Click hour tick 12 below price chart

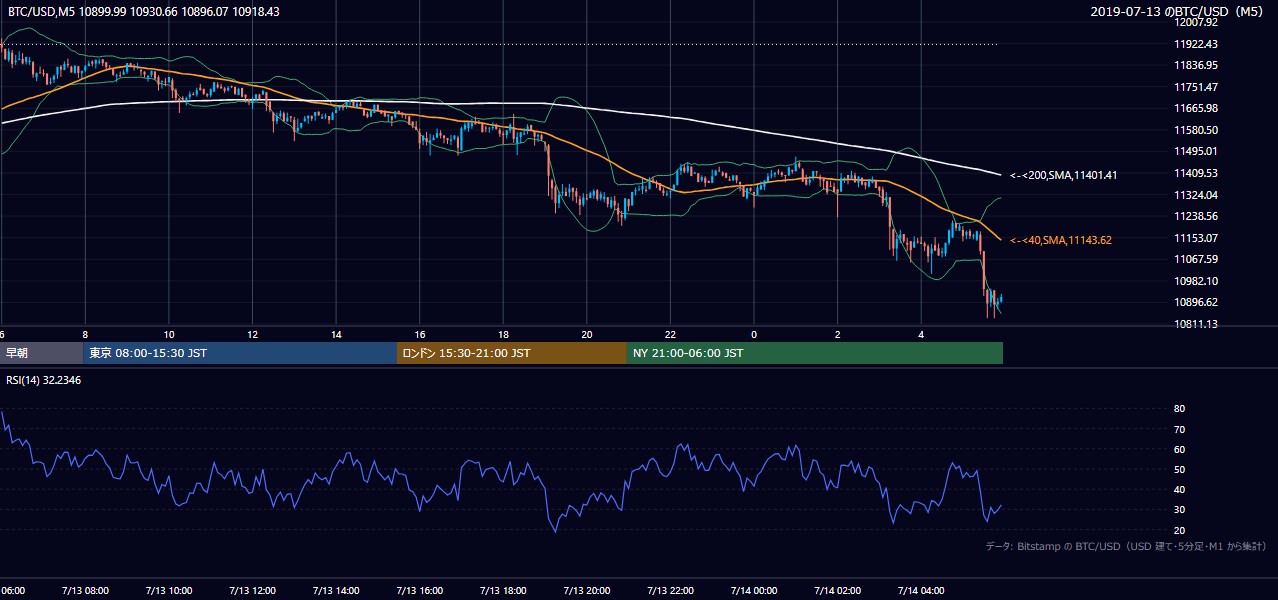point(252,334)
